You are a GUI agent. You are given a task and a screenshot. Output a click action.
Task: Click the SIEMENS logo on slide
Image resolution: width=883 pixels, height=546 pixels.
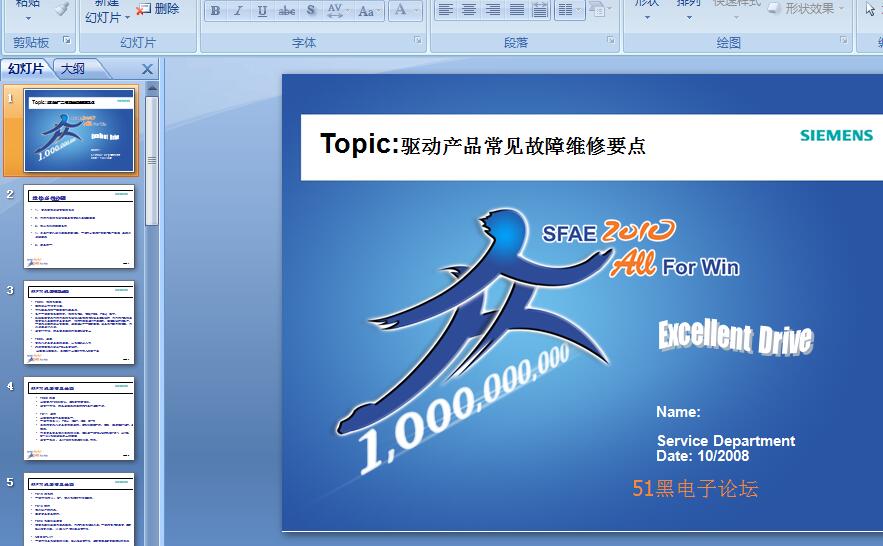(836, 136)
